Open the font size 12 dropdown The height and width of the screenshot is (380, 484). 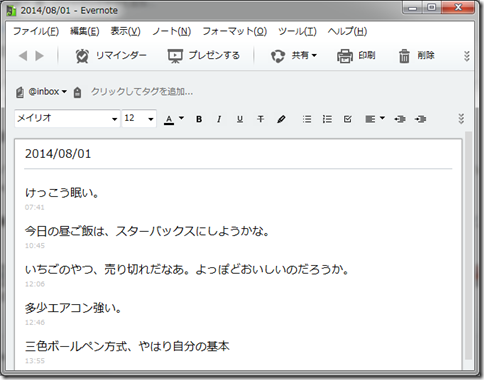pyautogui.click(x=139, y=118)
